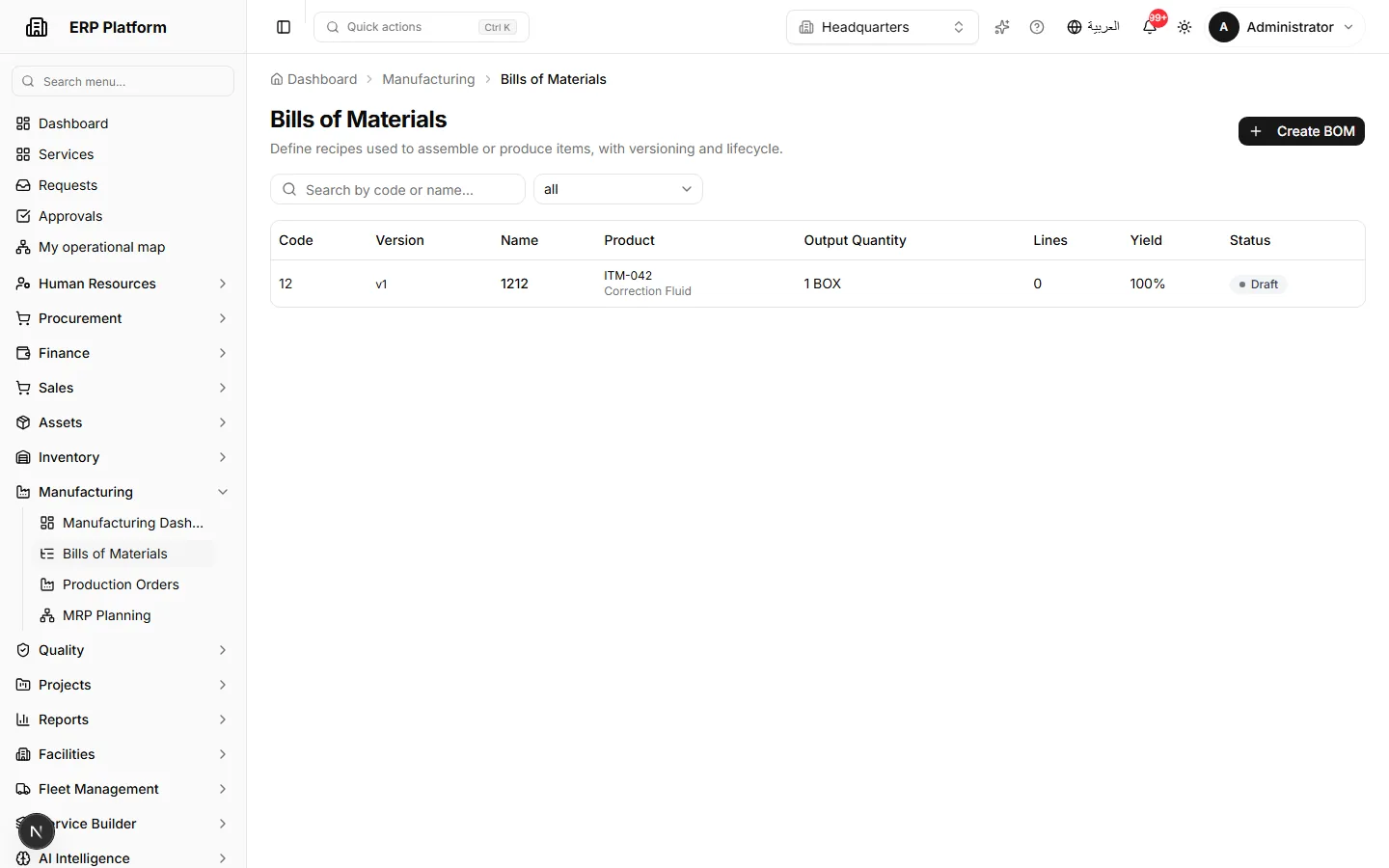Screen dimensions: 1389x868
Task: Expand the Reports menu
Action: (123, 719)
